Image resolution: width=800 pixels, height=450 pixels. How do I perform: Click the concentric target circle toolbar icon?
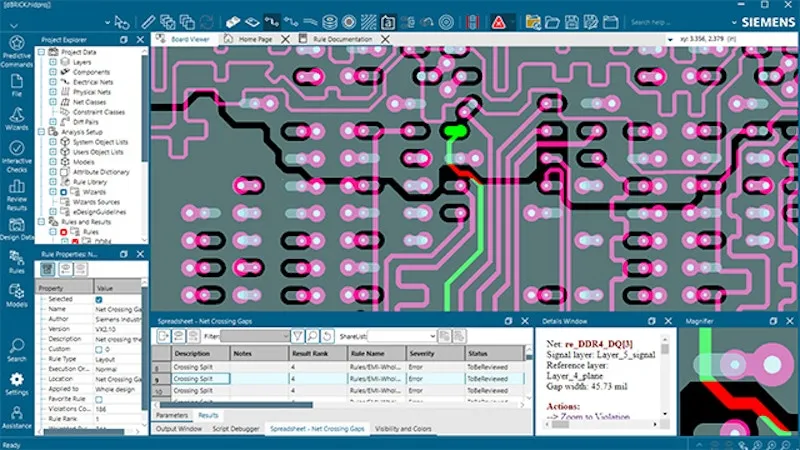pos(446,22)
